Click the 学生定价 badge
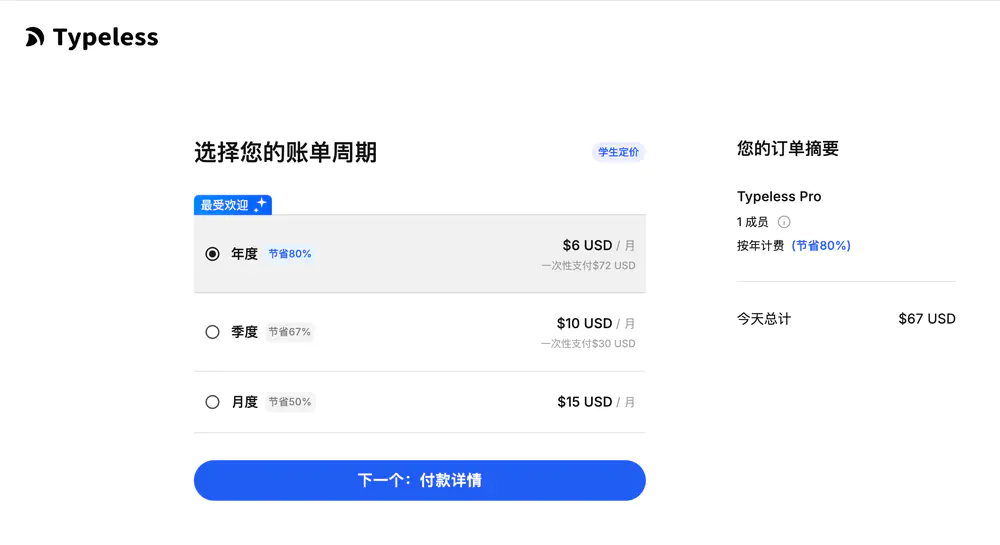Viewport: 1000px width, 545px height. coord(618,152)
